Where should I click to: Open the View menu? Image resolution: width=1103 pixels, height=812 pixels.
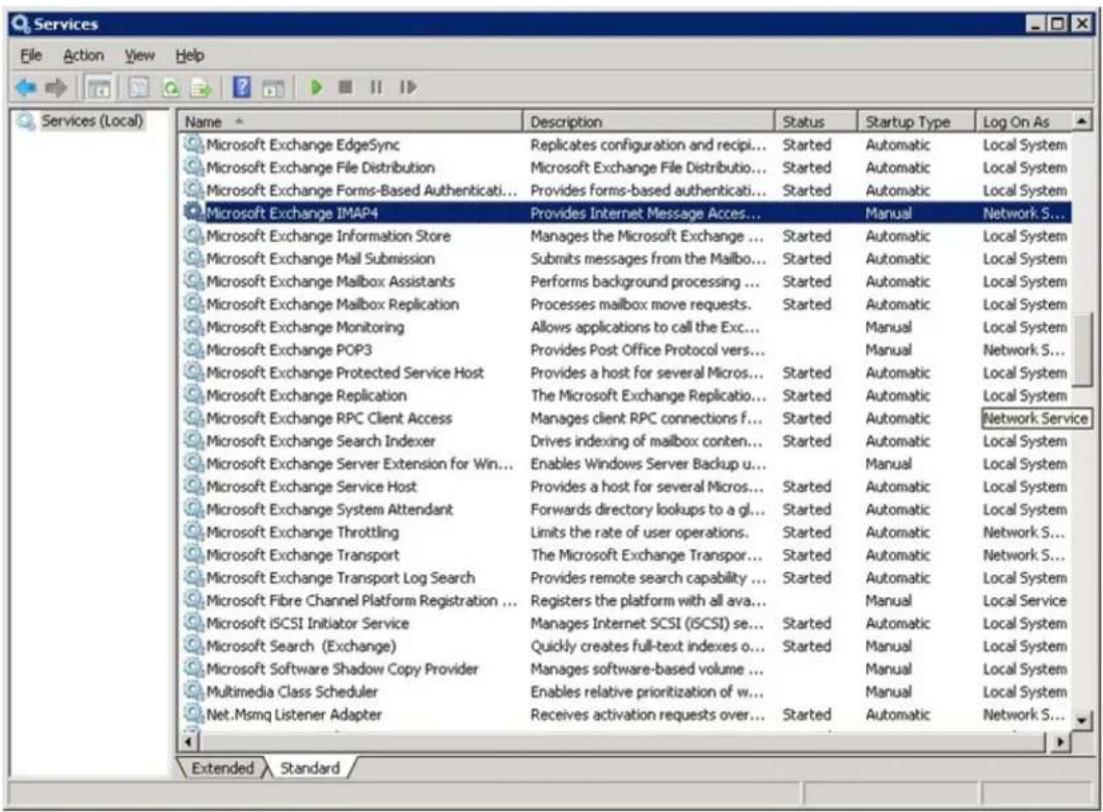tap(139, 56)
